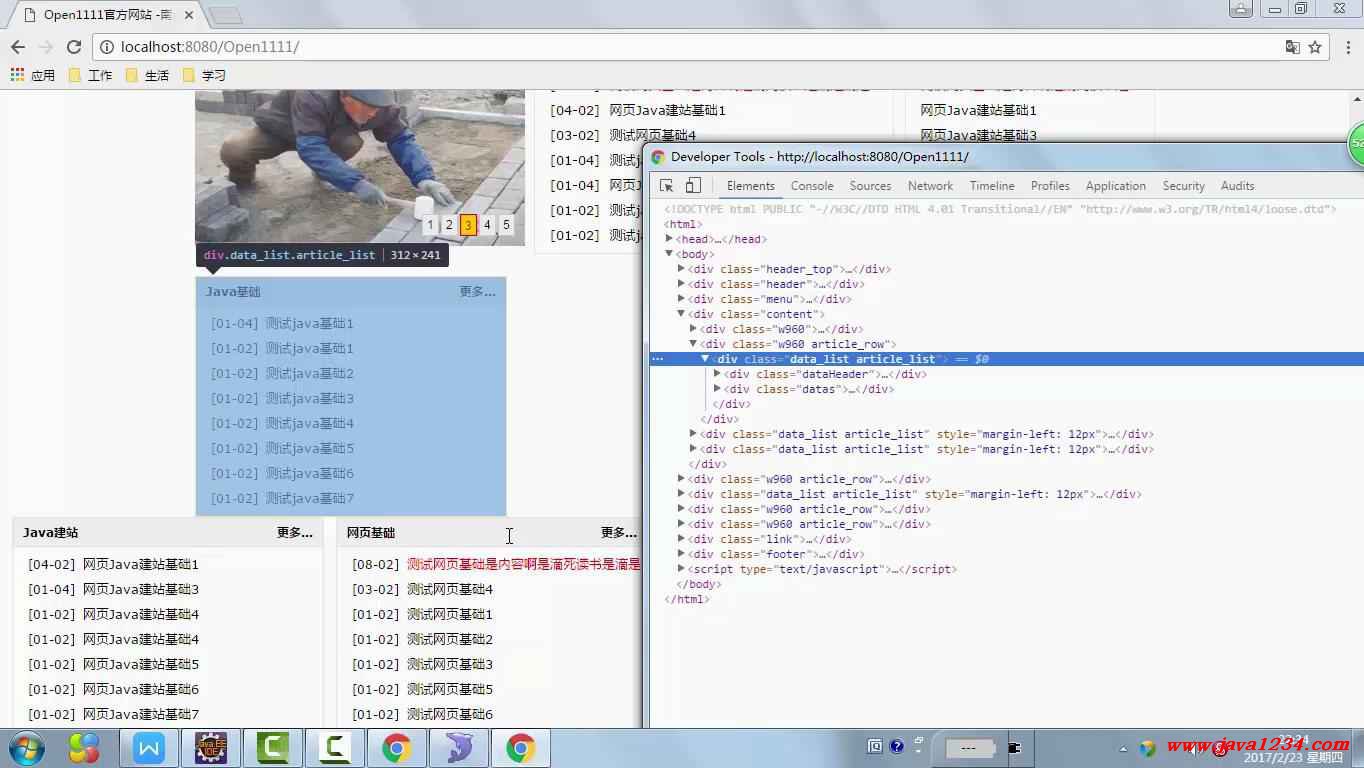The height and width of the screenshot is (768, 1364).
Task: Open the dolphin SQLyog taskbar icon
Action: (x=458, y=748)
